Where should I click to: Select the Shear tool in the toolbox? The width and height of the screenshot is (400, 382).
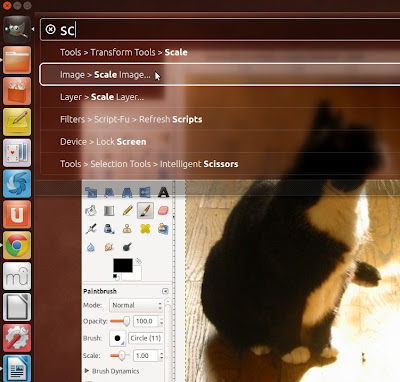click(x=109, y=192)
